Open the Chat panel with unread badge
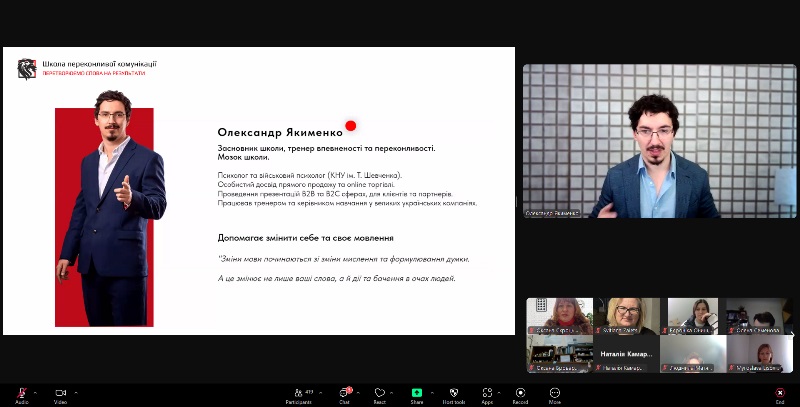The width and height of the screenshot is (800, 407). (345, 395)
